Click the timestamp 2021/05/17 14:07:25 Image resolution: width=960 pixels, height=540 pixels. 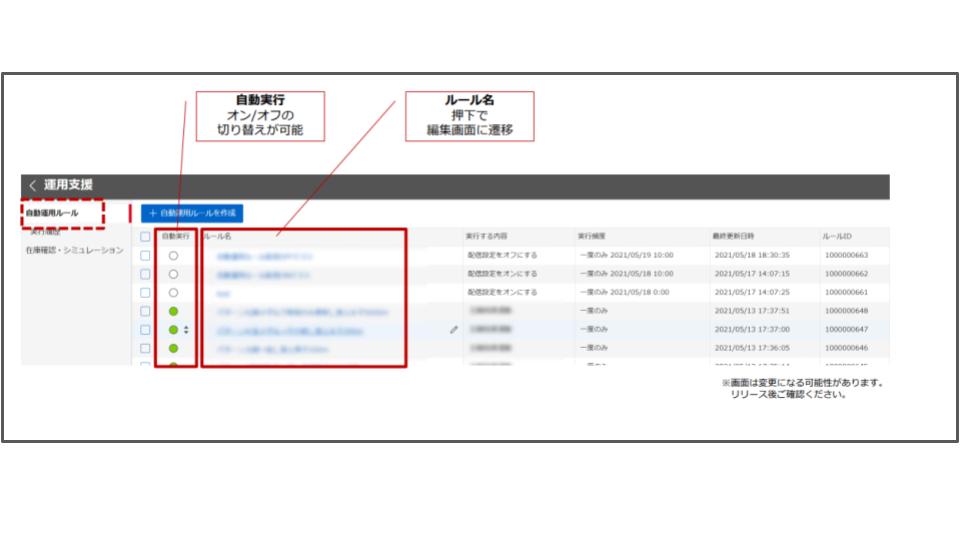[x=752, y=292]
